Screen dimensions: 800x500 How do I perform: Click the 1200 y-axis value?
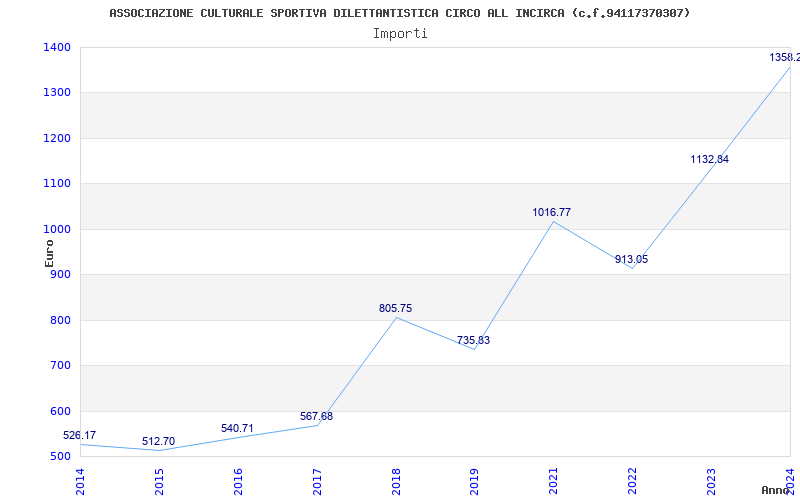pyautogui.click(x=57, y=138)
